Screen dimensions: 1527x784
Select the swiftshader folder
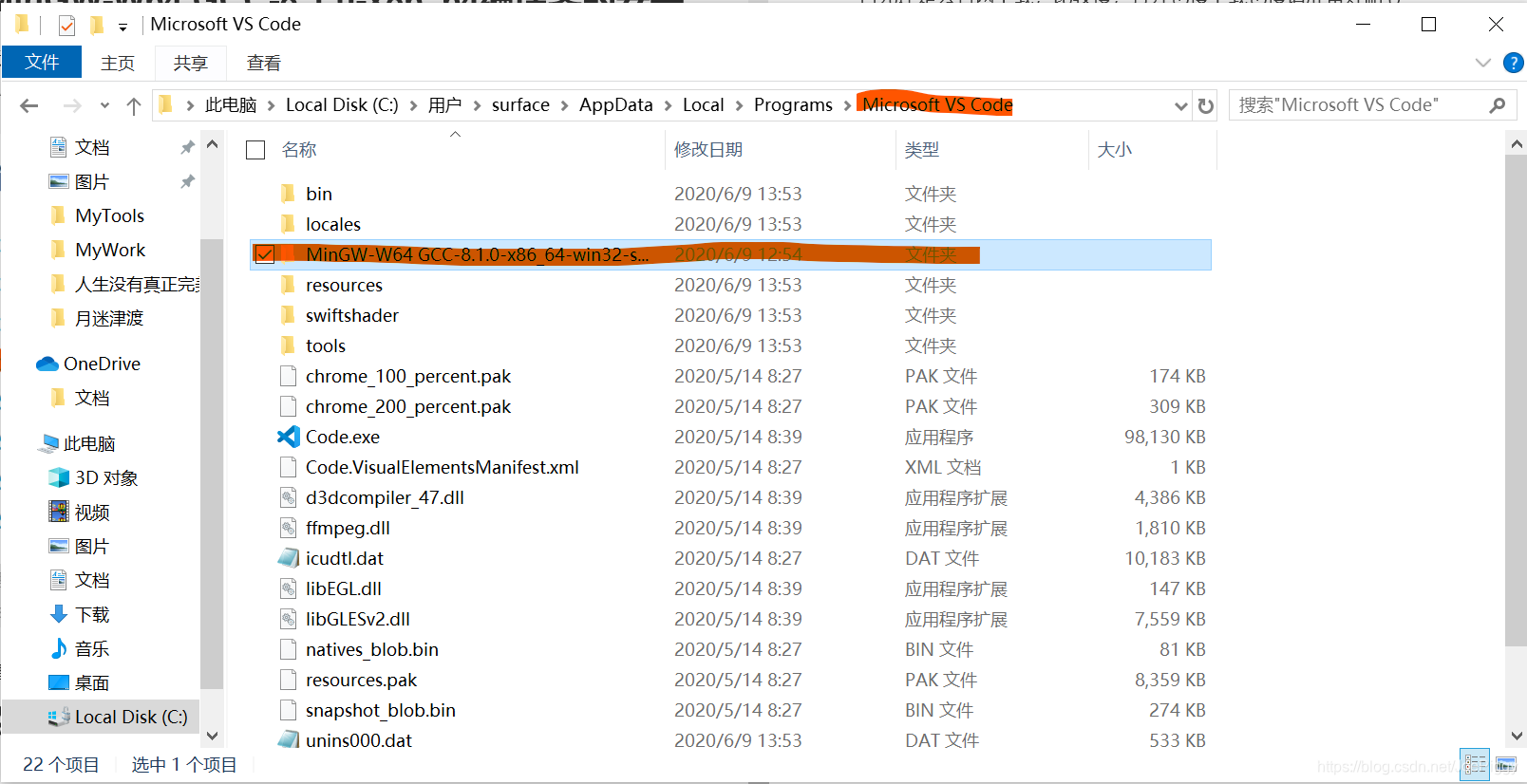352,315
